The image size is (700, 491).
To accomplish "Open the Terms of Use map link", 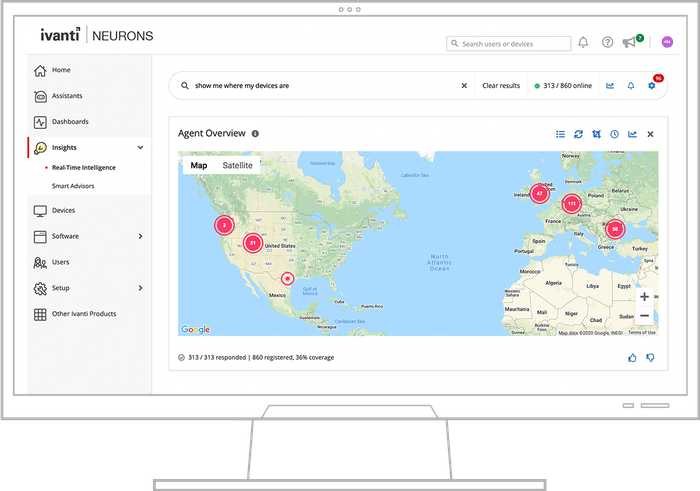I will (641, 332).
